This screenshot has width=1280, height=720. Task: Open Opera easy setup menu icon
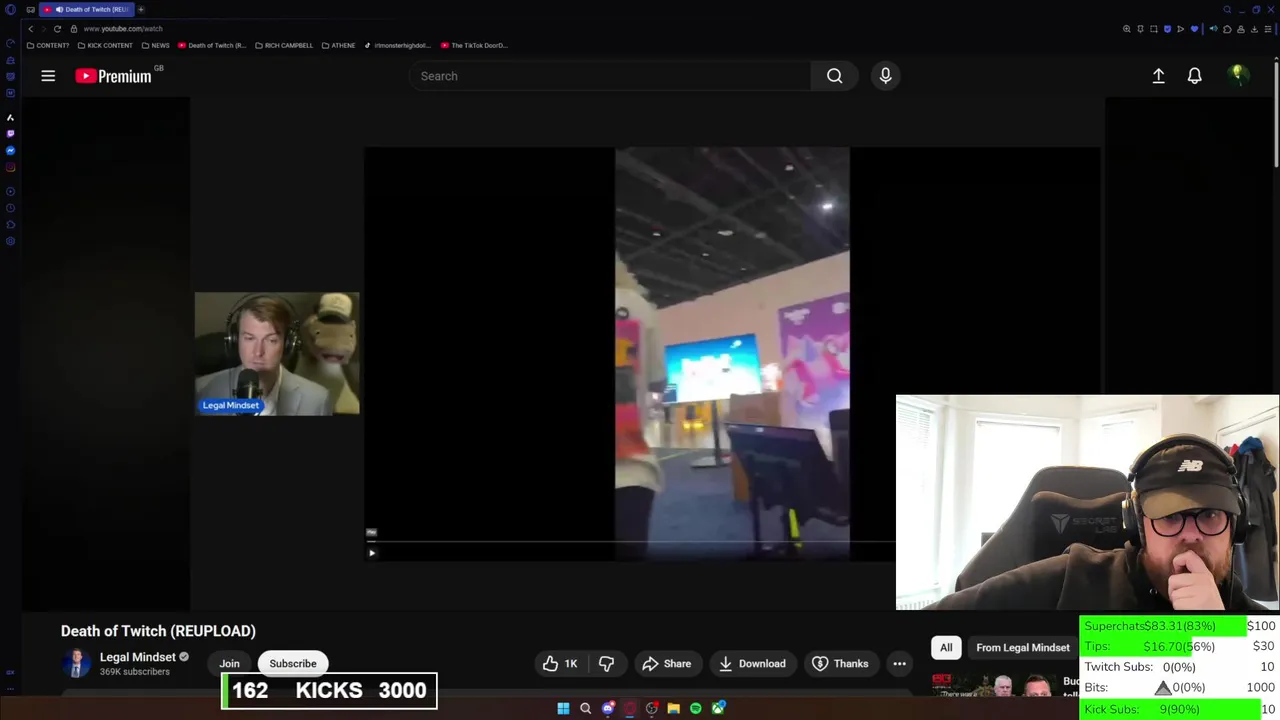[1269, 29]
